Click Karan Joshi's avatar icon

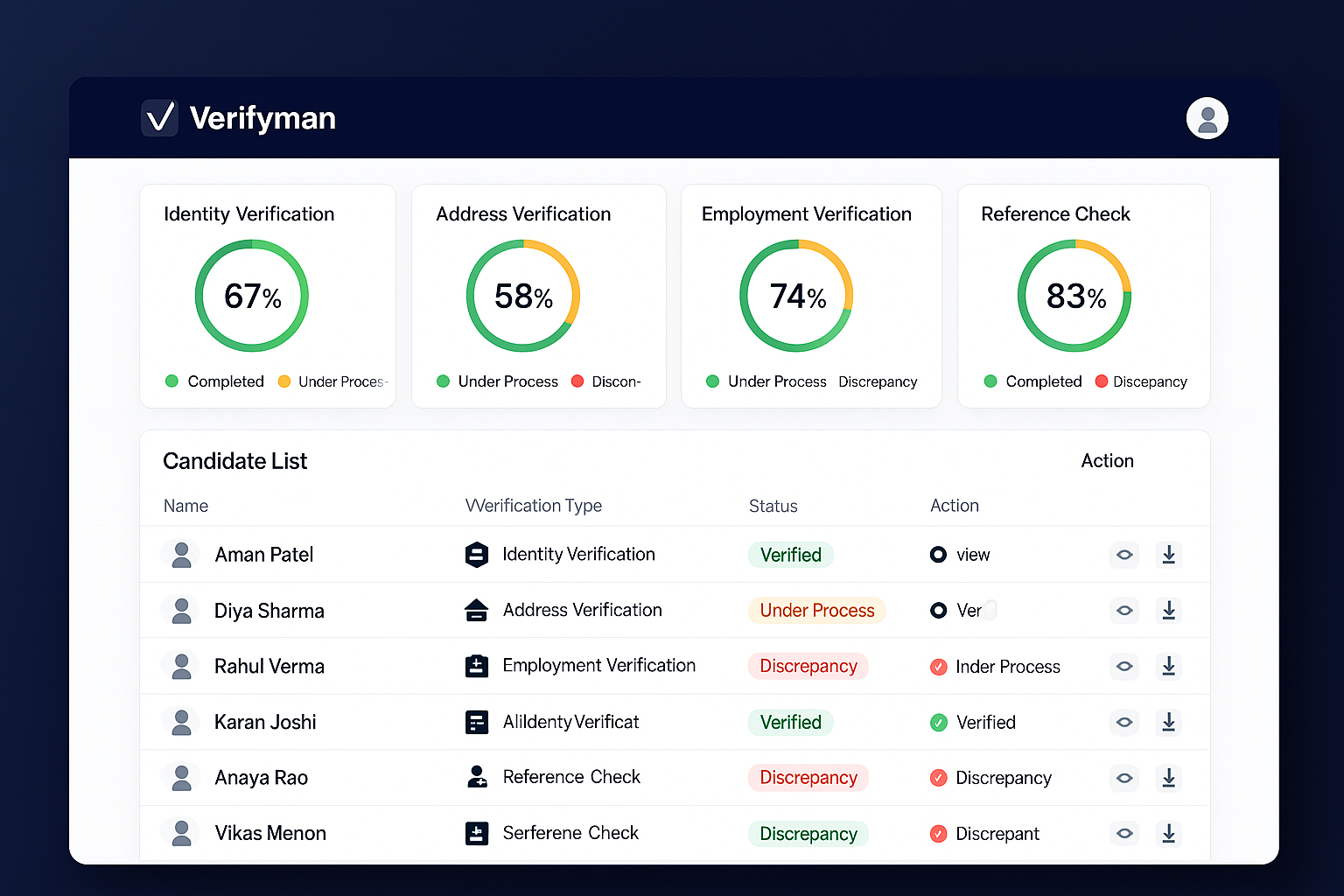click(181, 723)
